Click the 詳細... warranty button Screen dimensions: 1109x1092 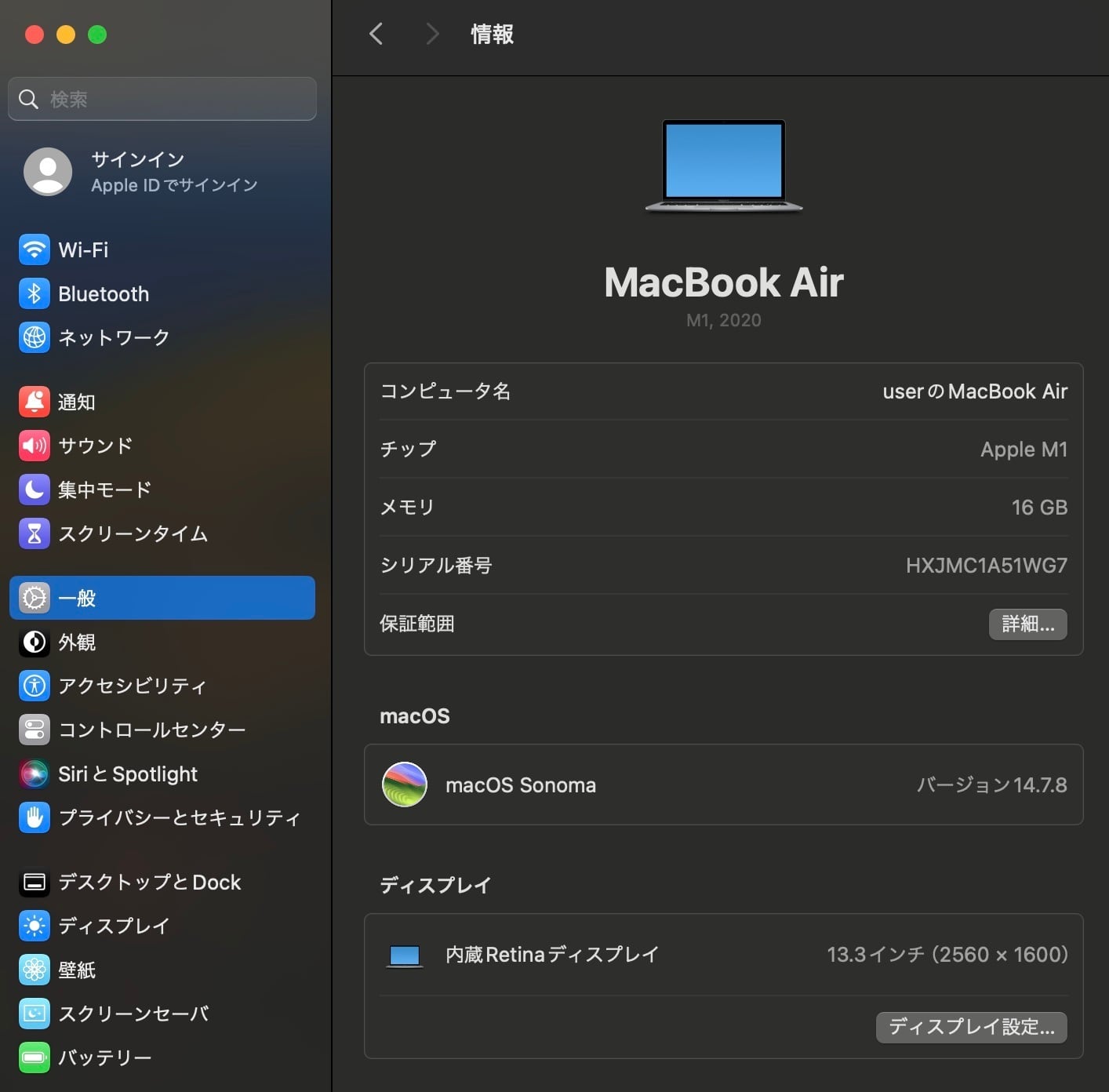[1027, 624]
